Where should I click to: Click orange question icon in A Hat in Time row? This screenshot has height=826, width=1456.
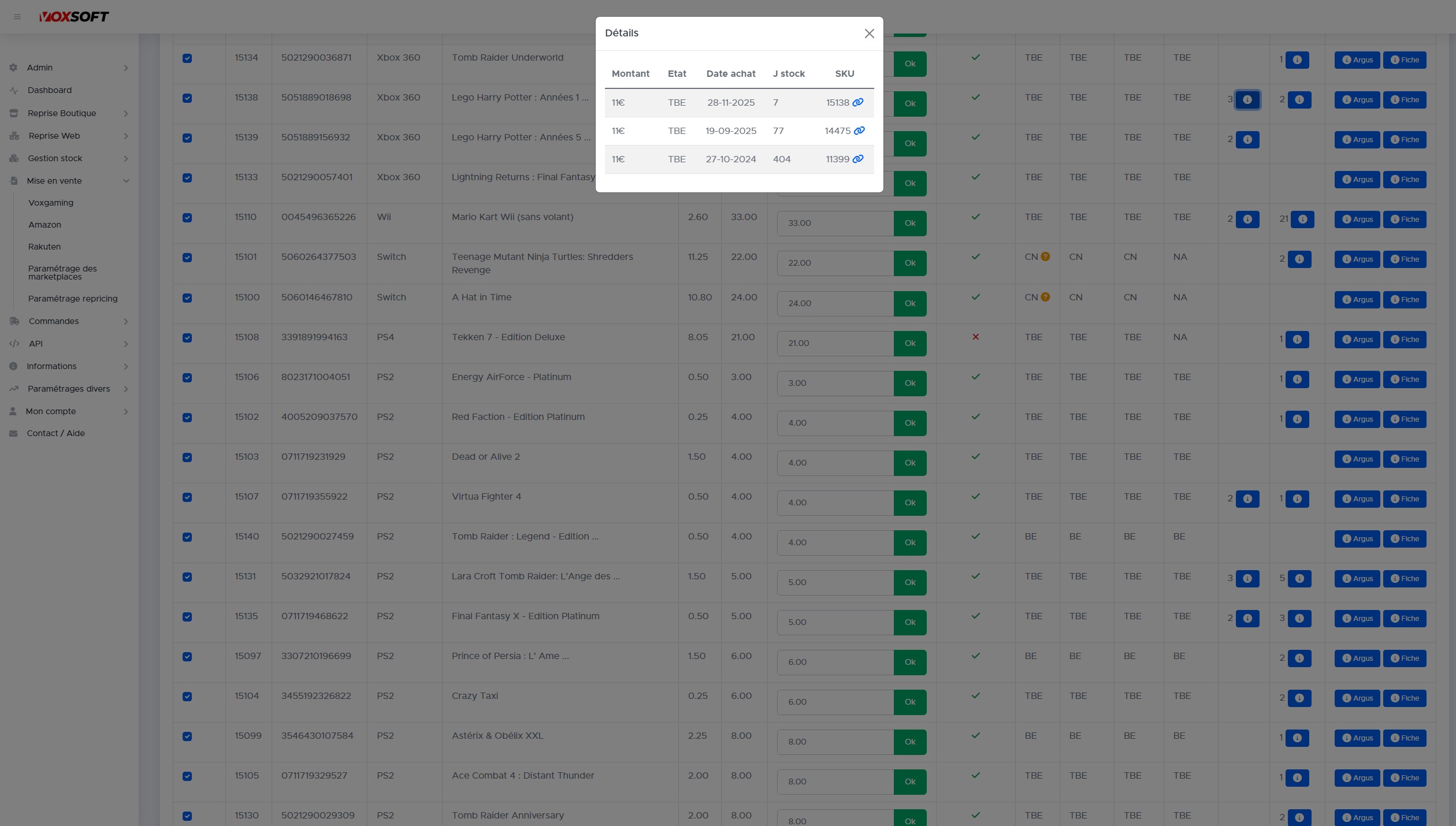[x=1045, y=297]
